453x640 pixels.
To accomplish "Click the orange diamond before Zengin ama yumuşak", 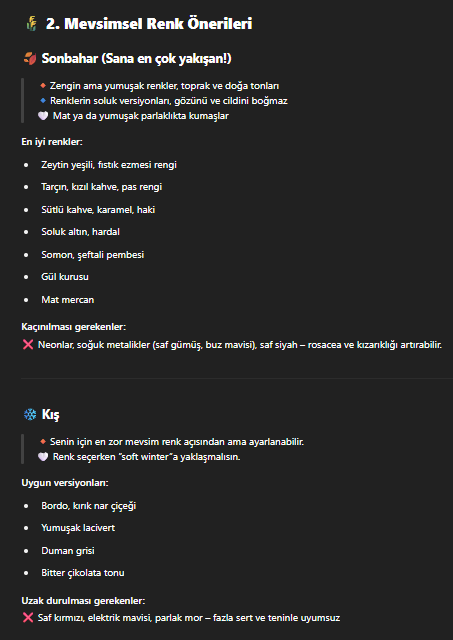I will [43, 86].
